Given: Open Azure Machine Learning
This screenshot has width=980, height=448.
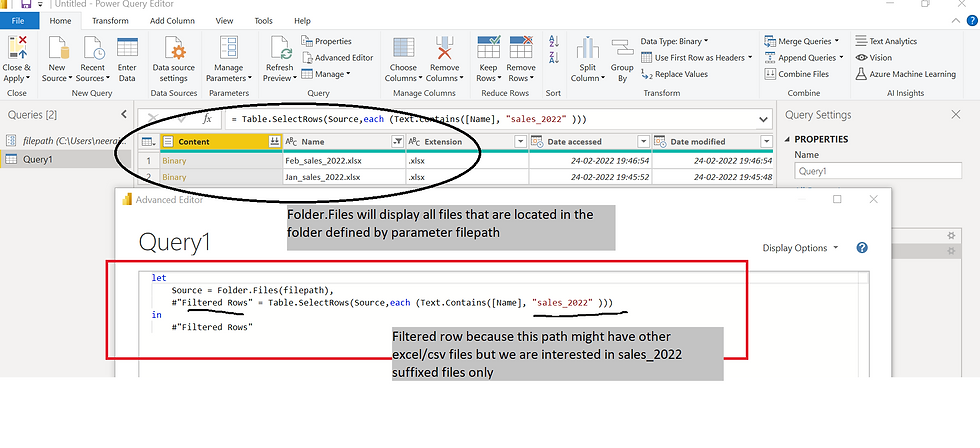Looking at the screenshot, I should coord(906,74).
